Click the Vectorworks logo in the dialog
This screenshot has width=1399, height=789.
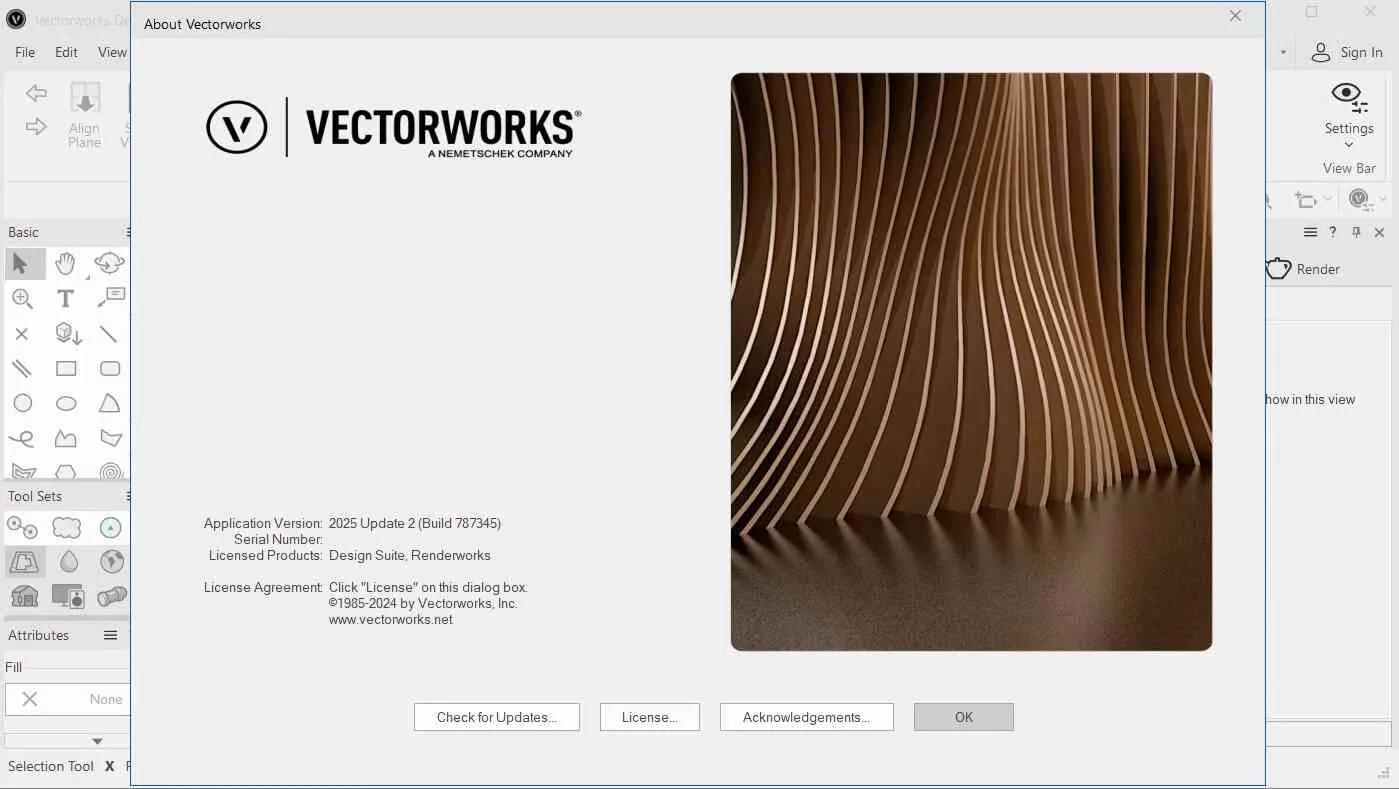(393, 128)
